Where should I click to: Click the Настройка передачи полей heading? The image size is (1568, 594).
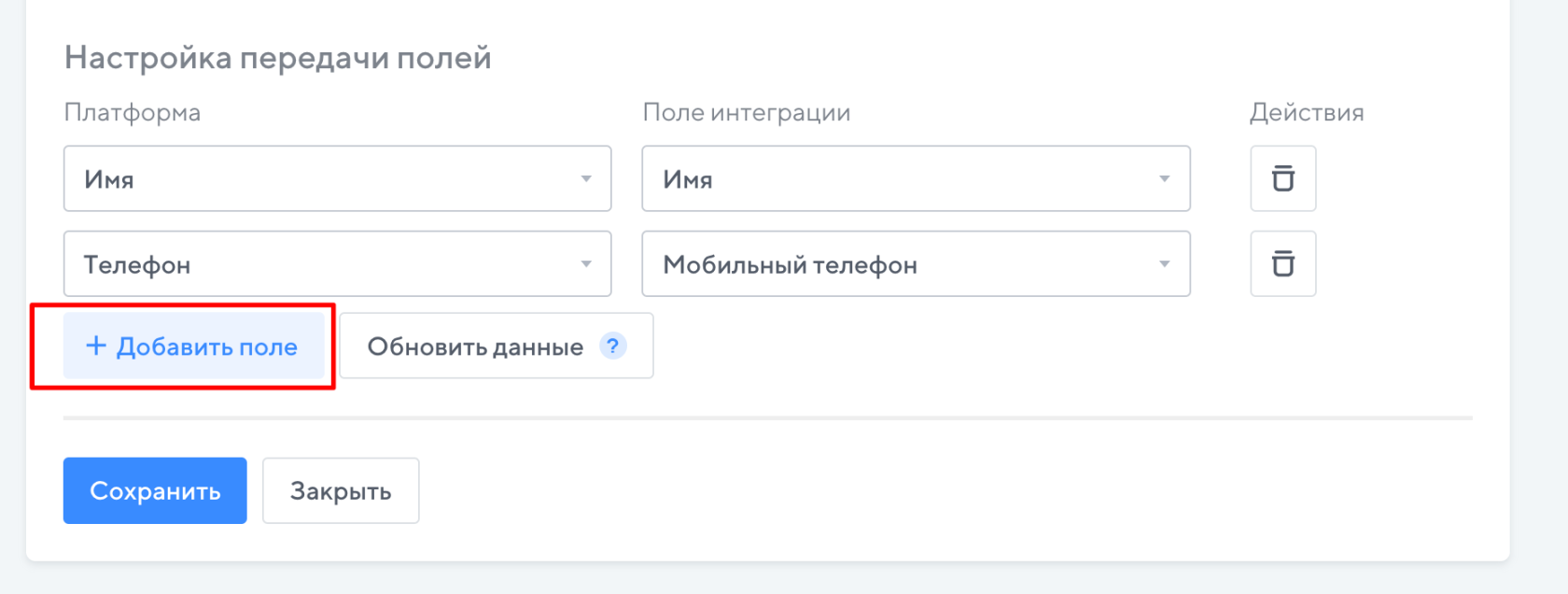pyautogui.click(x=278, y=58)
